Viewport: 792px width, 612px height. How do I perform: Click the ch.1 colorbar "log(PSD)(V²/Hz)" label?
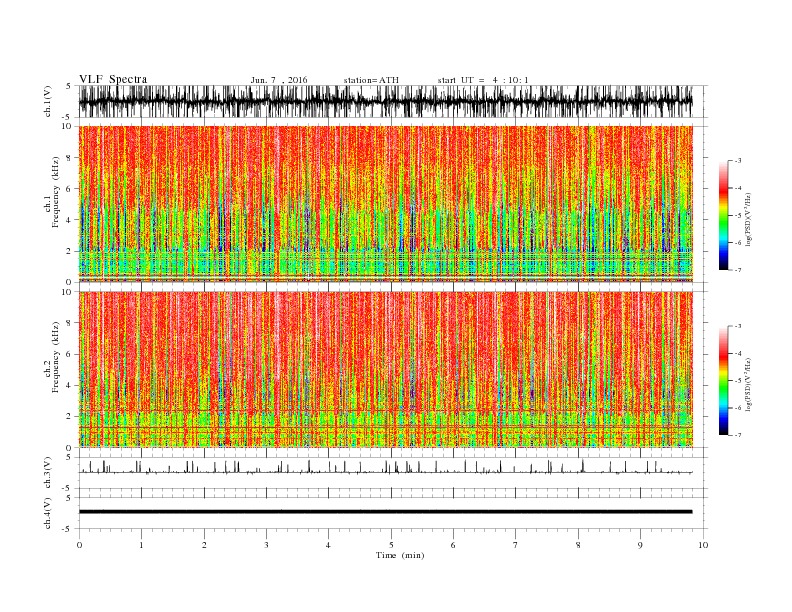pyautogui.click(x=748, y=220)
